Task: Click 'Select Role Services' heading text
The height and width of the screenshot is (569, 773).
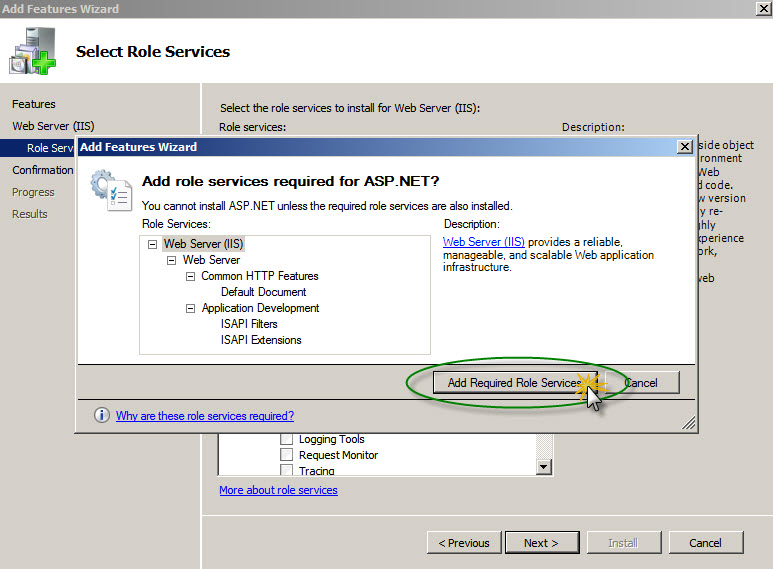Action: coord(153,51)
